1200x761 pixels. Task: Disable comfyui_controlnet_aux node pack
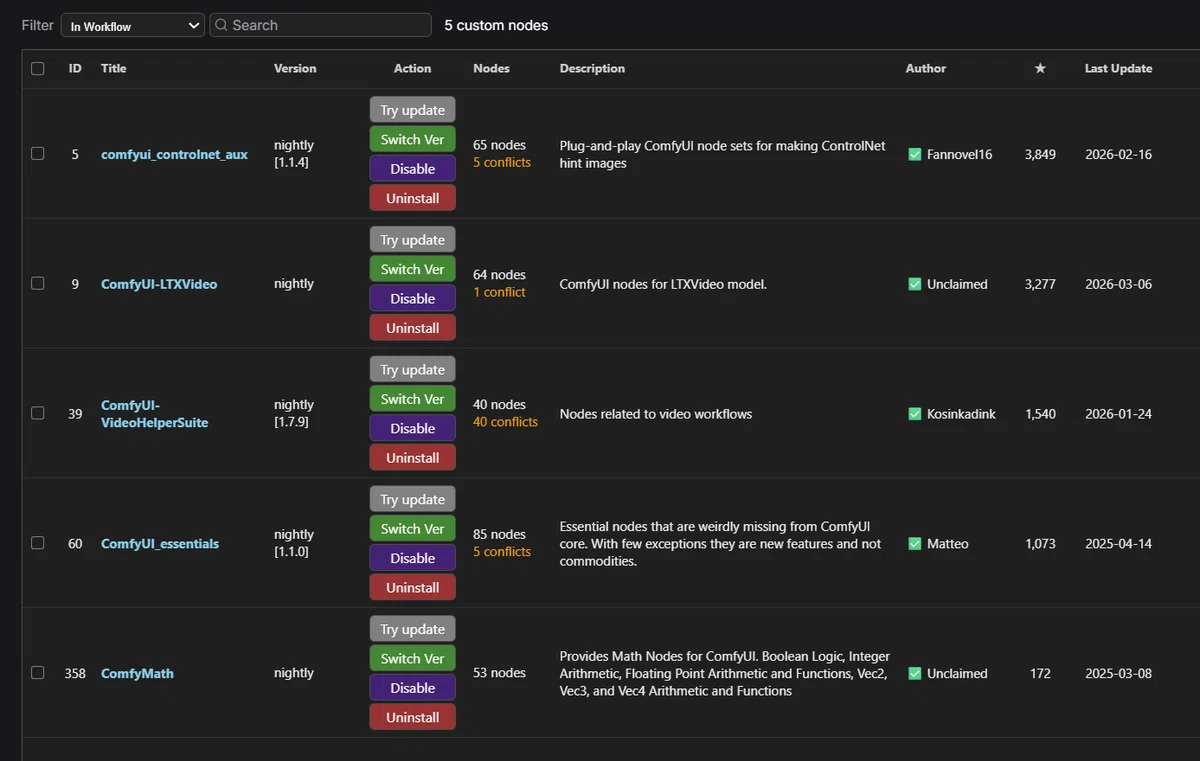pos(412,168)
